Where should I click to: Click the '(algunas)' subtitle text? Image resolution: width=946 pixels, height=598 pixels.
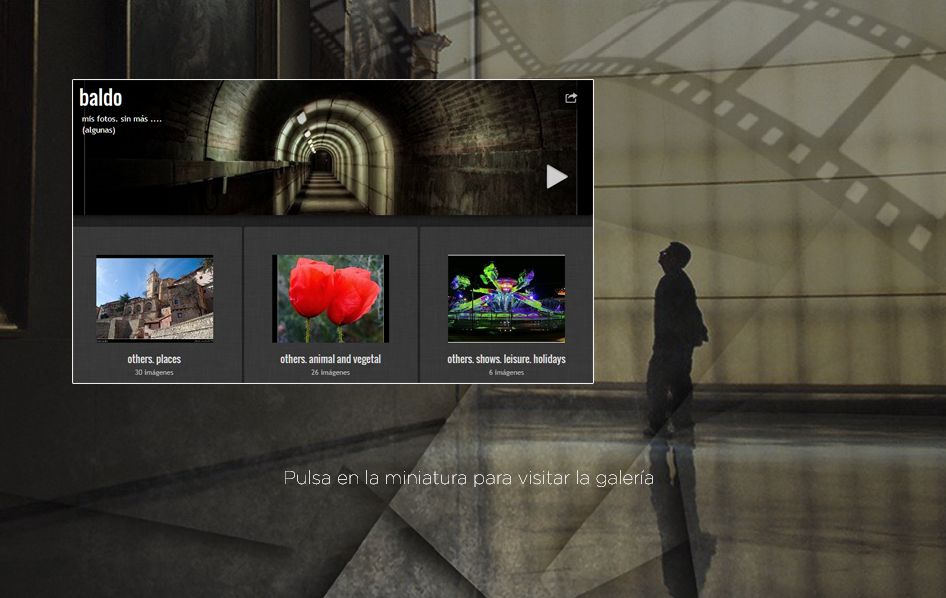[x=98, y=130]
